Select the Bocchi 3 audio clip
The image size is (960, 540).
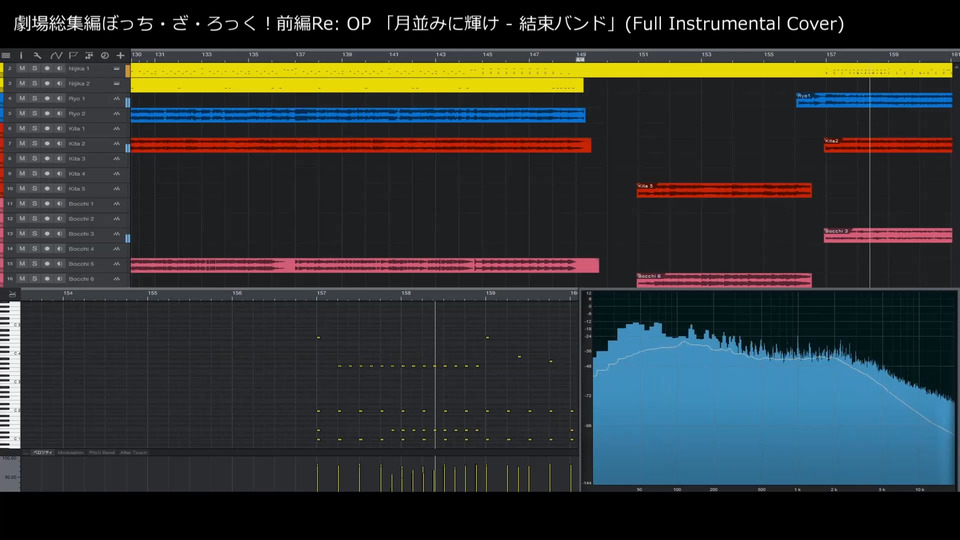click(x=888, y=235)
